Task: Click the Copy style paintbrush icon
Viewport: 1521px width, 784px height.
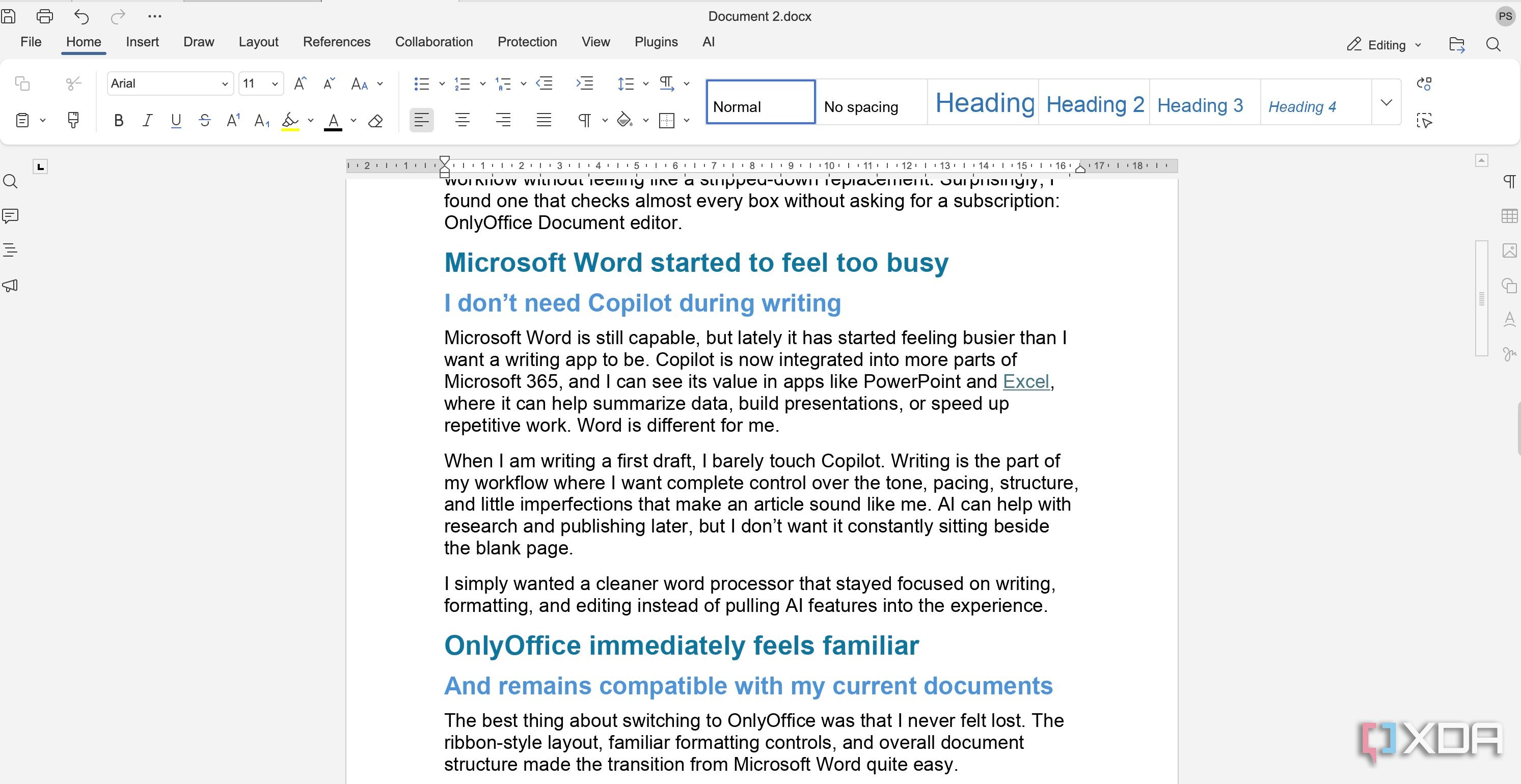Action: pos(73,120)
